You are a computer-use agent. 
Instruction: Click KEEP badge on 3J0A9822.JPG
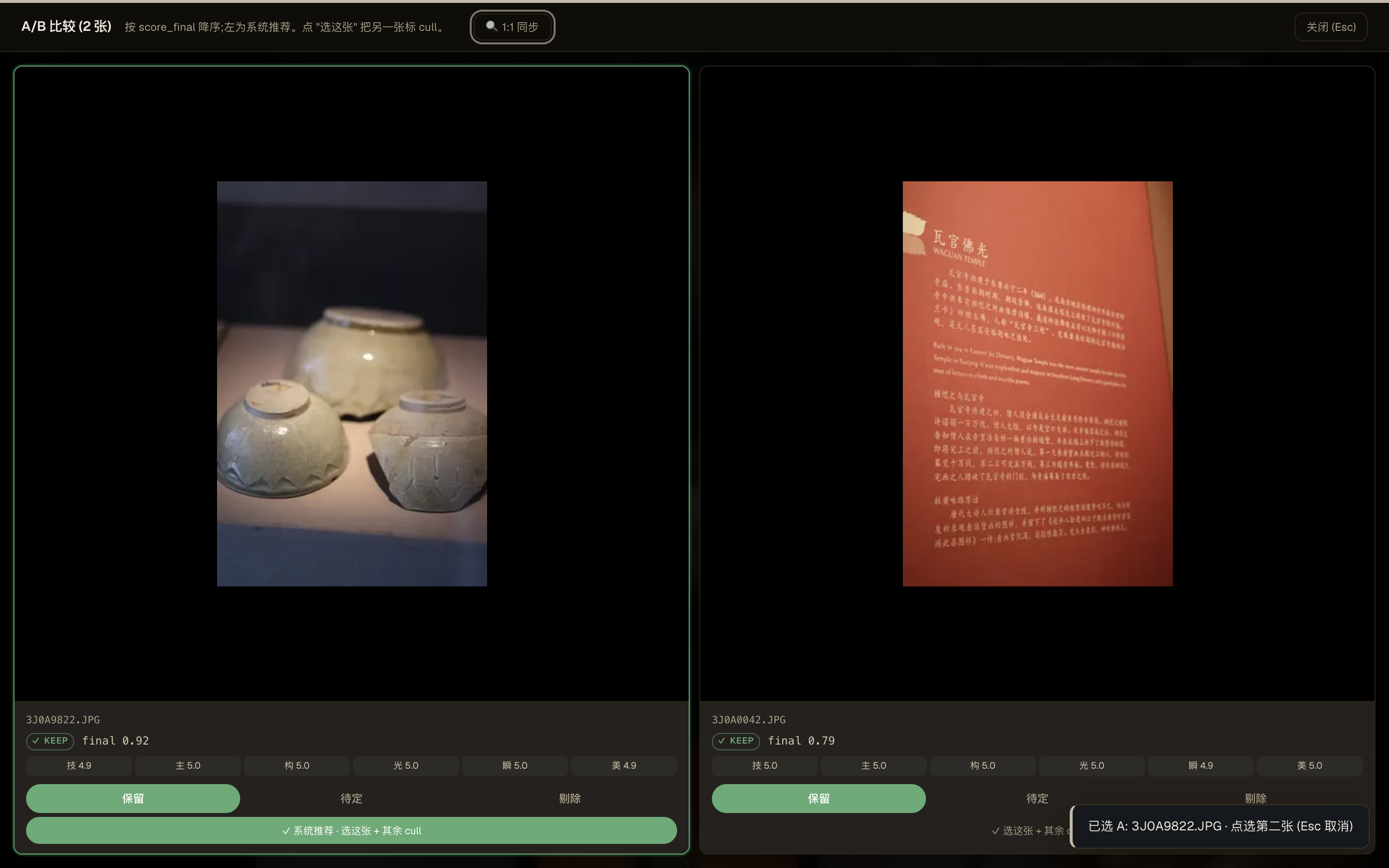pyautogui.click(x=50, y=741)
